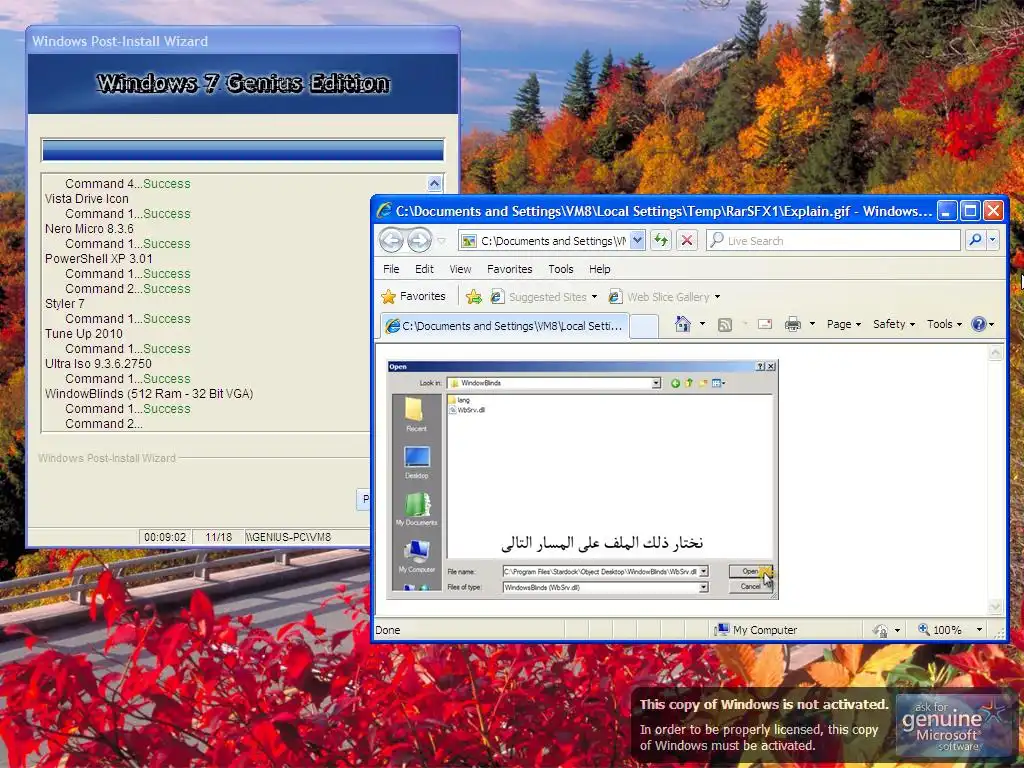Open the Suggested Sites link

point(543,297)
